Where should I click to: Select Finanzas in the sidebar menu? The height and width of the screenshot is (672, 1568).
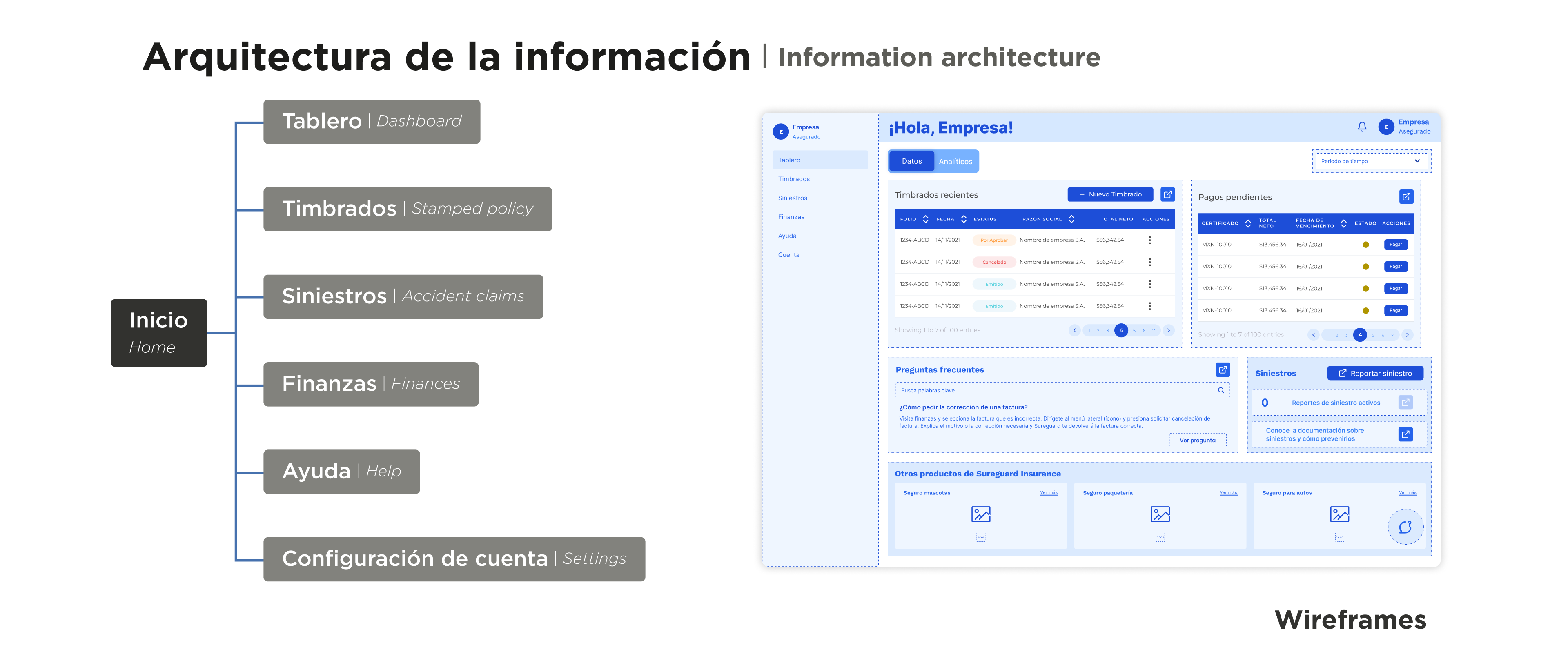(x=791, y=217)
